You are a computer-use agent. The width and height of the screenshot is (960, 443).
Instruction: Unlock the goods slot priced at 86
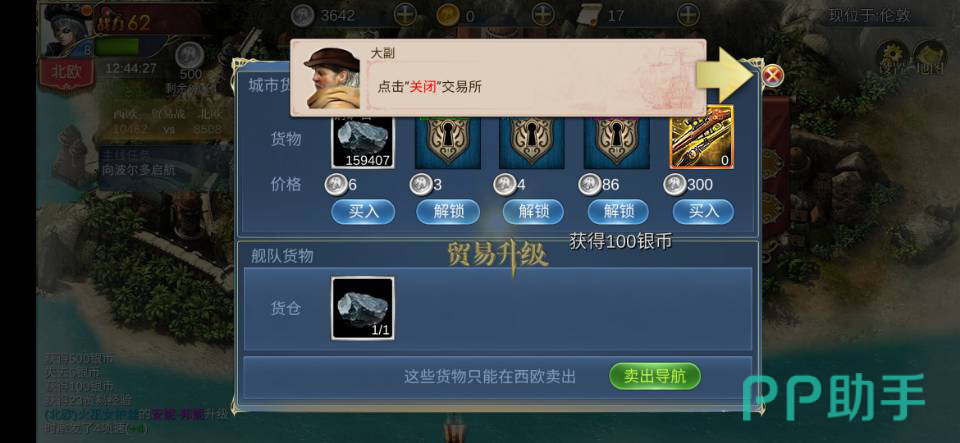click(x=618, y=212)
